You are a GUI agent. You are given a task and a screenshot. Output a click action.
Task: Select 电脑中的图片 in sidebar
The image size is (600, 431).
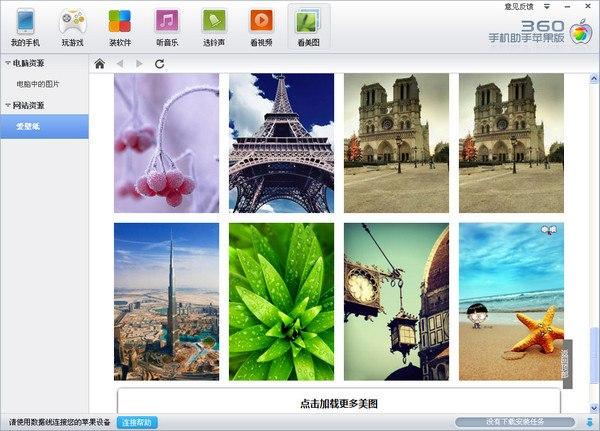(x=38, y=84)
